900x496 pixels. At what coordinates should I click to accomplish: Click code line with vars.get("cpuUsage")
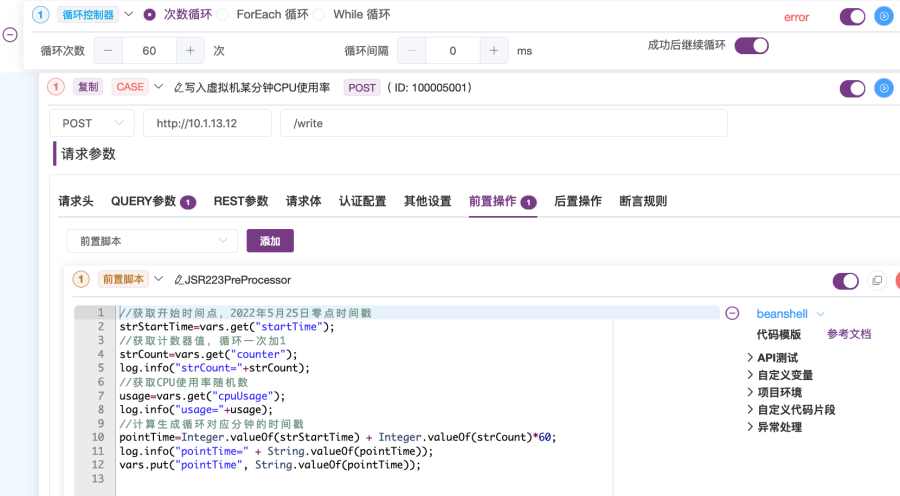202,396
